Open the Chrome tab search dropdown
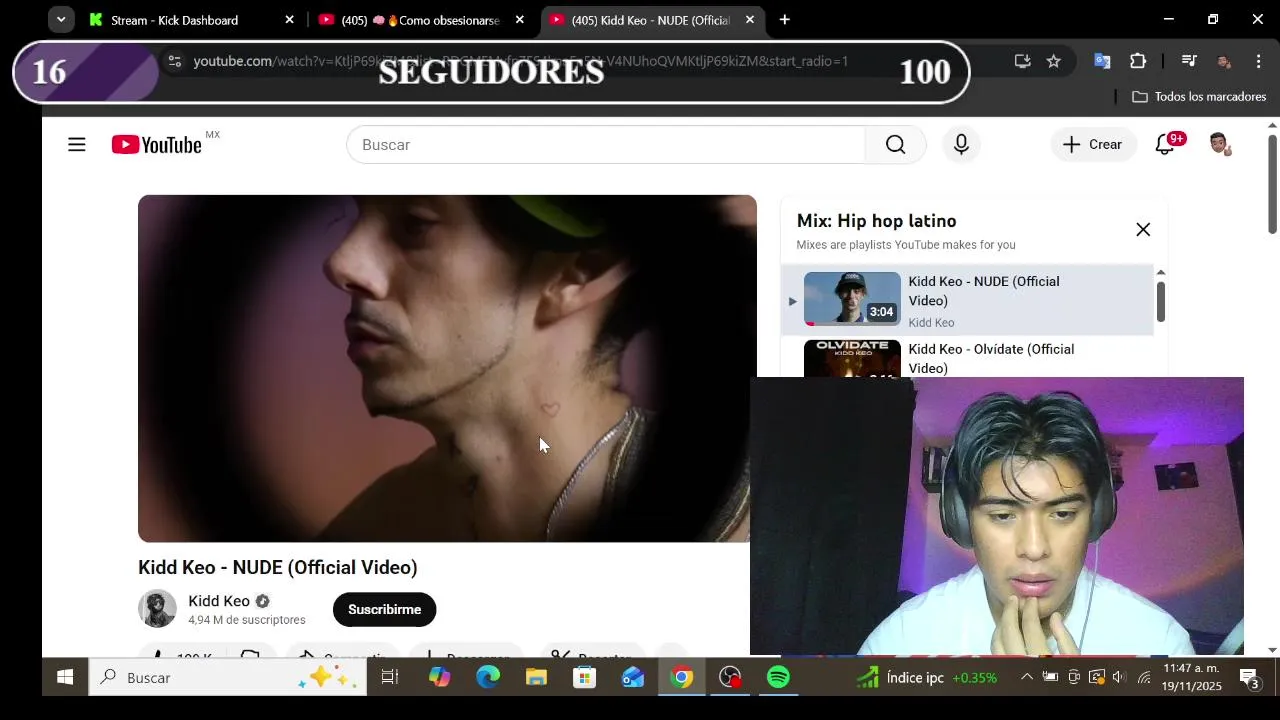Viewport: 1280px width, 720px height. tap(61, 20)
